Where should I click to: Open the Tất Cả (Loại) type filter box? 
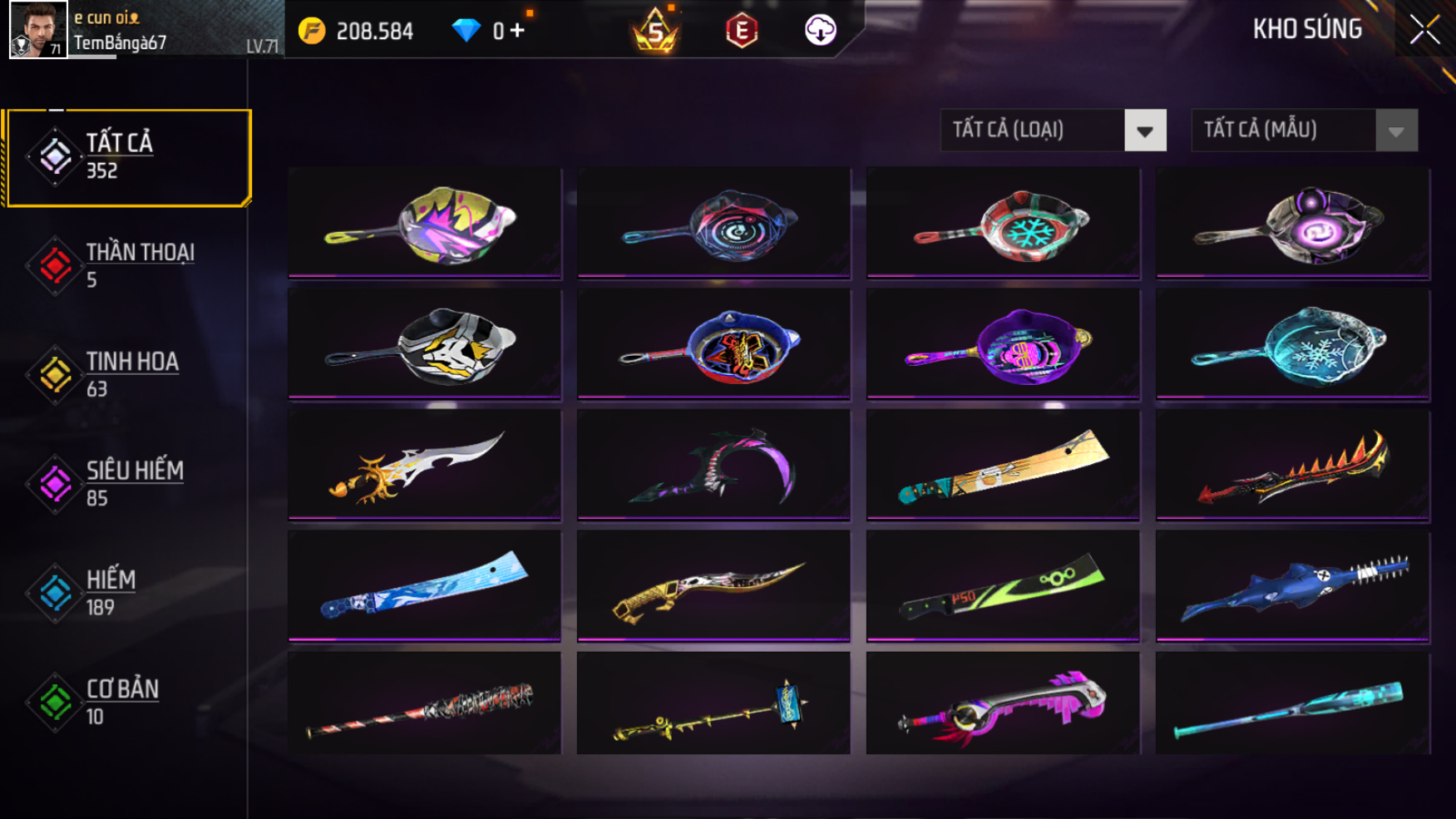[1053, 131]
